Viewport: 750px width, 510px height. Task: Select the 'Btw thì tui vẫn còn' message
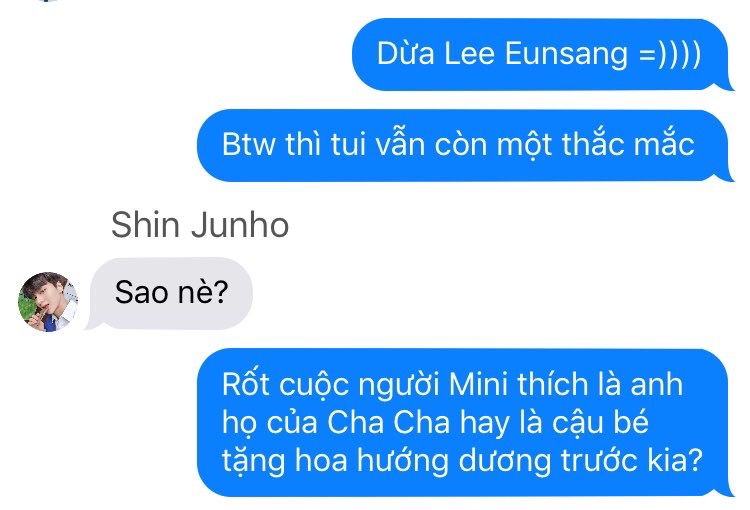click(x=464, y=145)
